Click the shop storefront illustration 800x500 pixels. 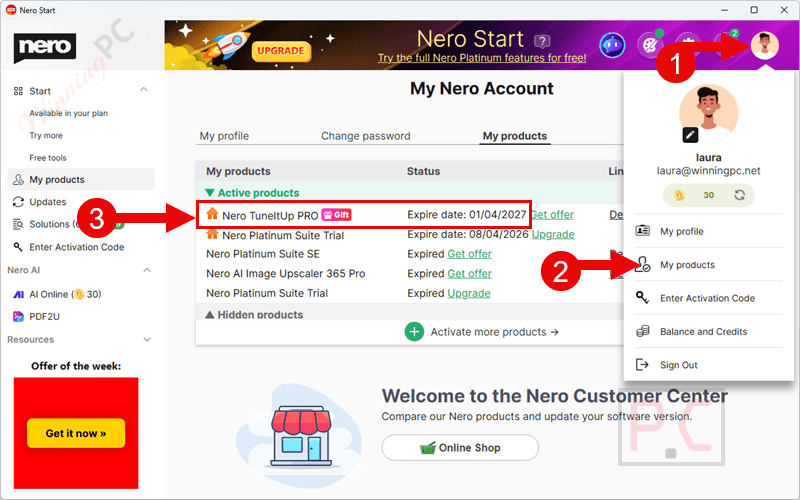coord(301,436)
